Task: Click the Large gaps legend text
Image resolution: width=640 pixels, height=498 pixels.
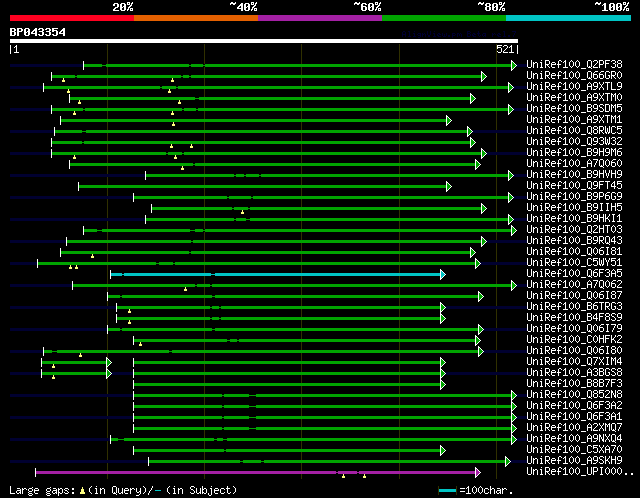Action: coord(123,490)
